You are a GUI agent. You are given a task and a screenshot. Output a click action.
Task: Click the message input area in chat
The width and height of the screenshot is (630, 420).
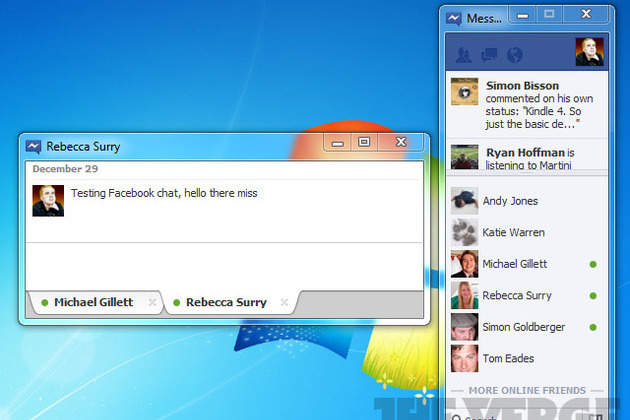(223, 266)
